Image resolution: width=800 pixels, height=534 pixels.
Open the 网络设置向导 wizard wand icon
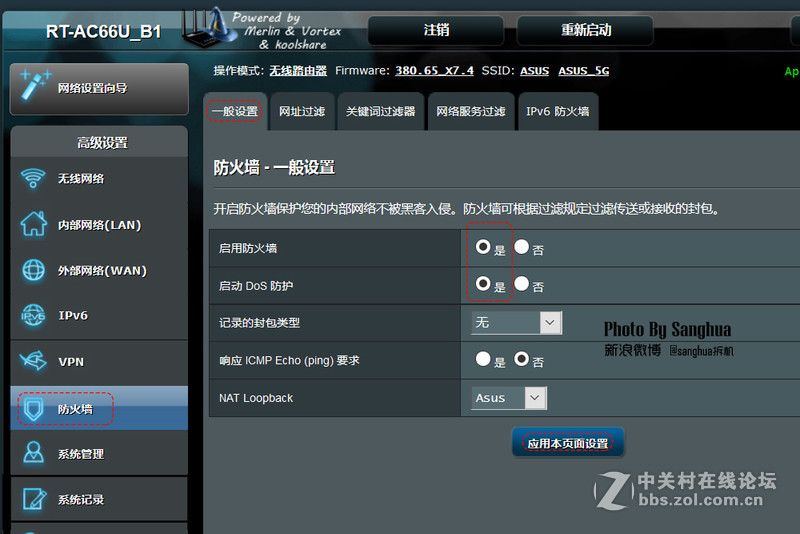tap(36, 84)
